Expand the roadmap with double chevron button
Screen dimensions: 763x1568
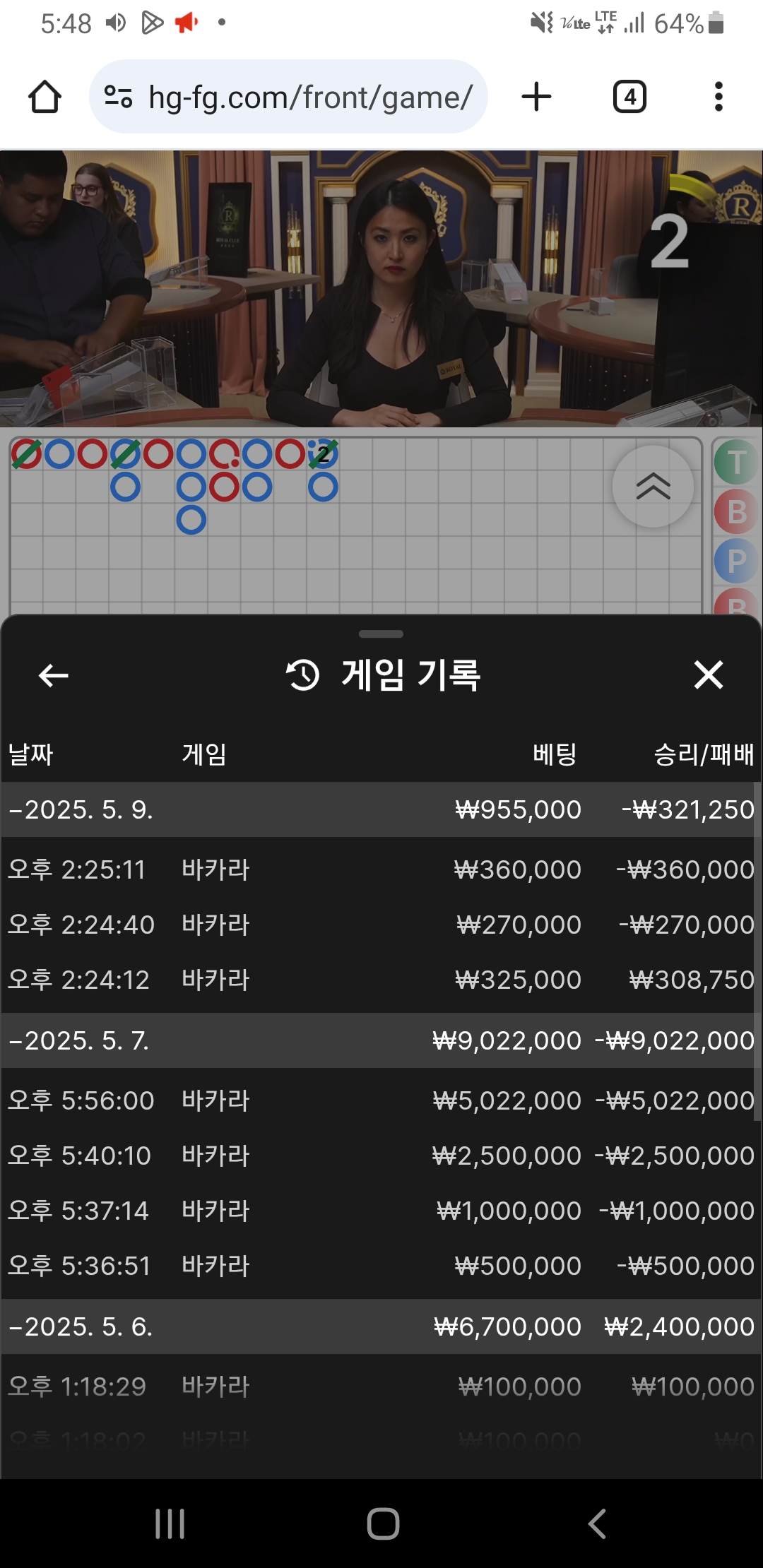coord(653,487)
